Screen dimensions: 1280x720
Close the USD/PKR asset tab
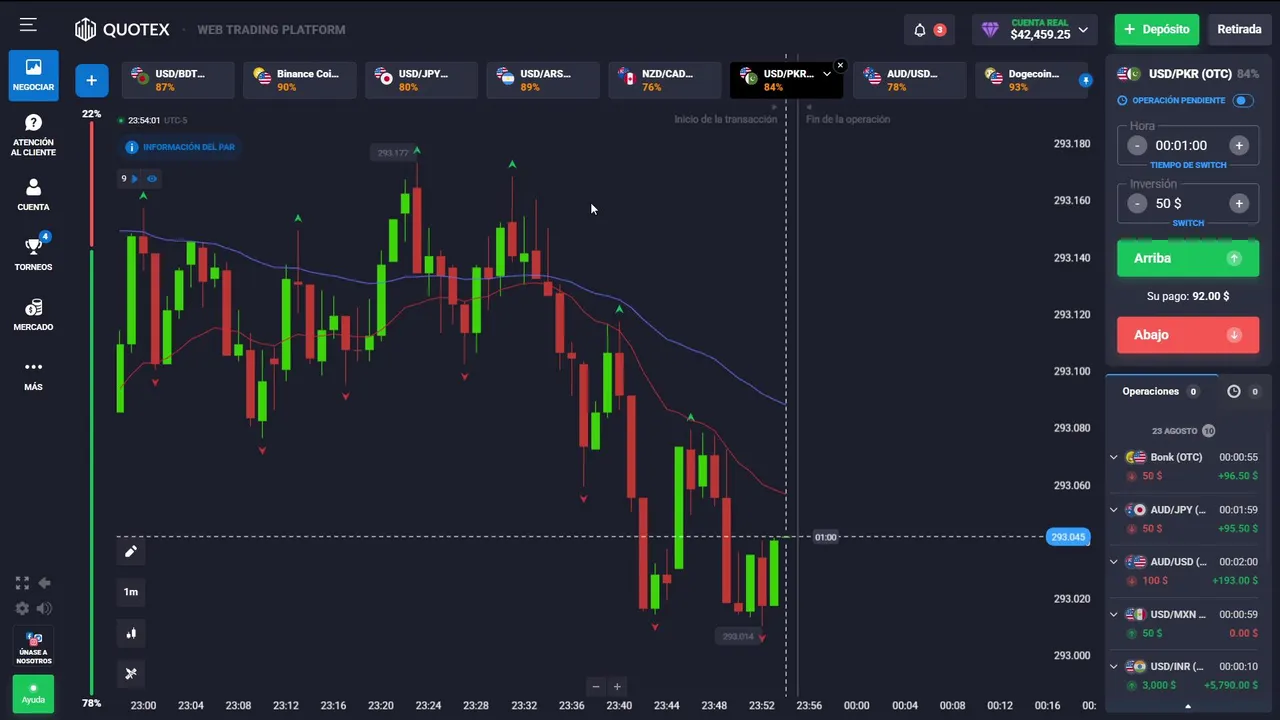[840, 65]
